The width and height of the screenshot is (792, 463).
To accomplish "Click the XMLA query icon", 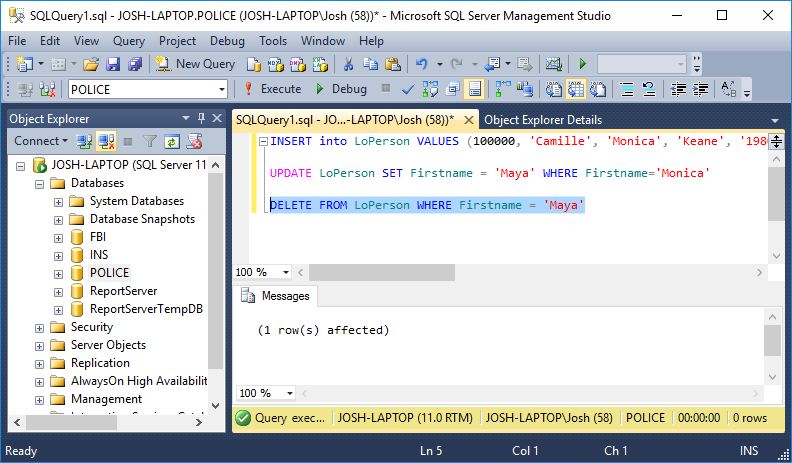I will [320, 64].
